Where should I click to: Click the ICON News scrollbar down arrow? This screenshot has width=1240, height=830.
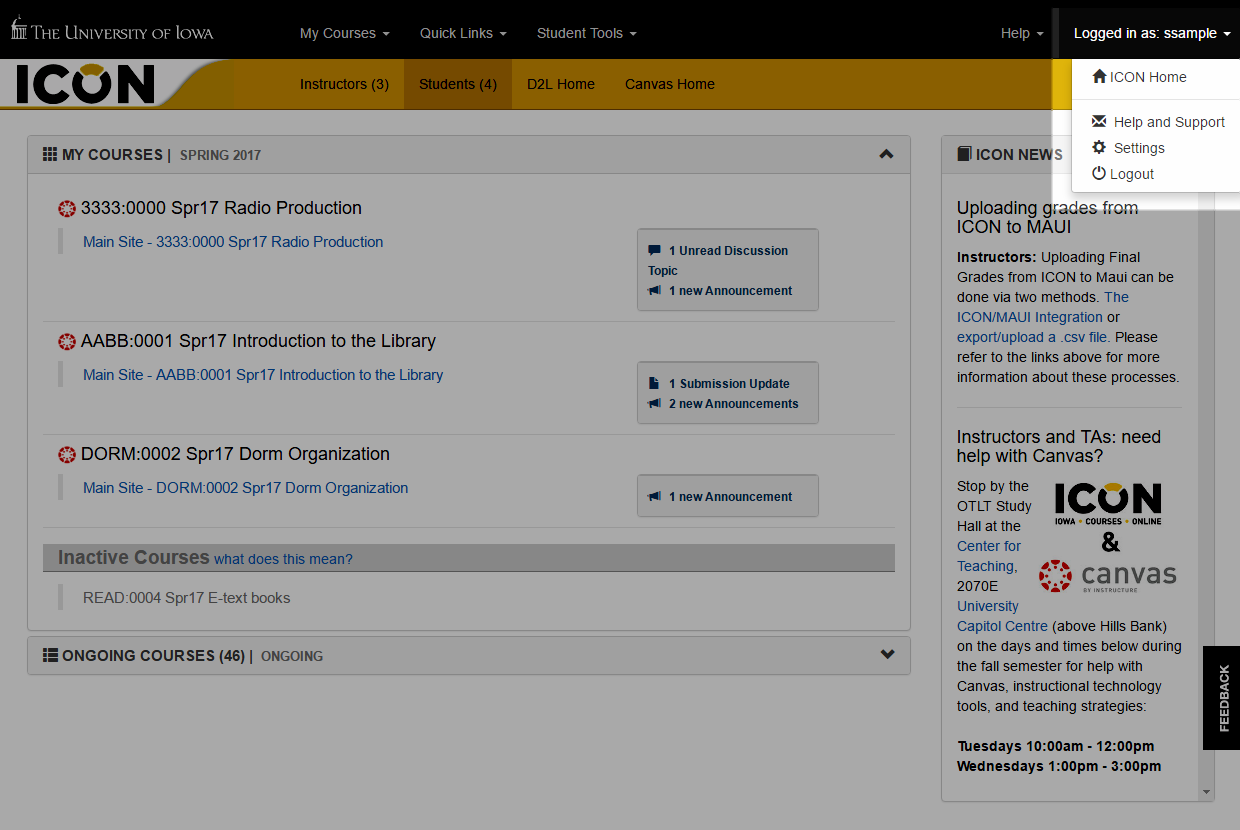coord(1207,792)
